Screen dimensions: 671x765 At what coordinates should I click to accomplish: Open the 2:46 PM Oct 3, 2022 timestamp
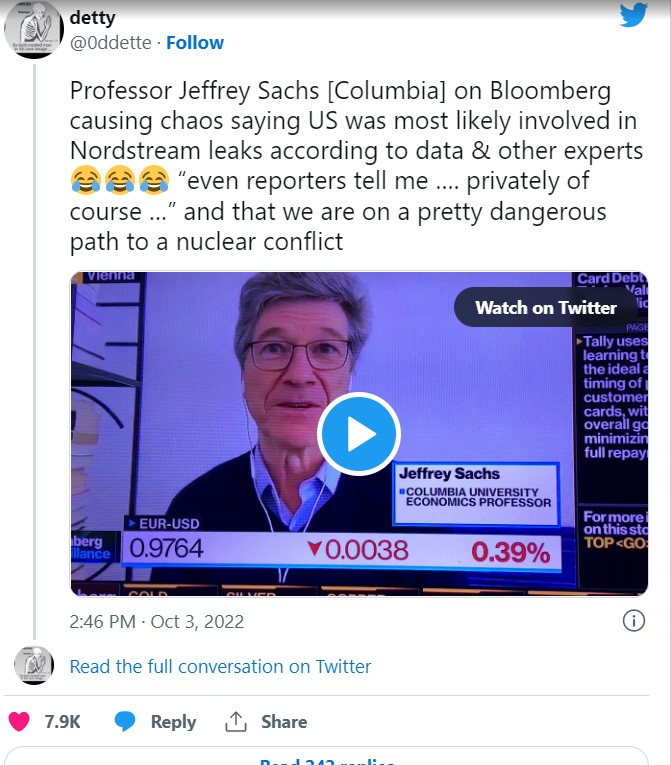(156, 621)
